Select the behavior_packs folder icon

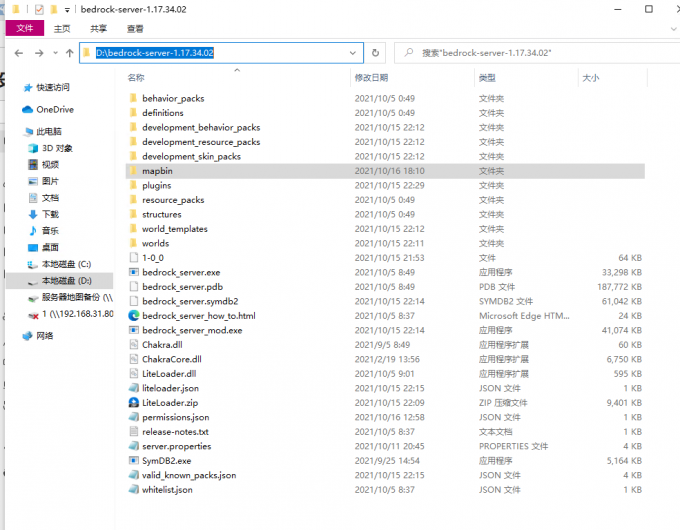pos(134,98)
